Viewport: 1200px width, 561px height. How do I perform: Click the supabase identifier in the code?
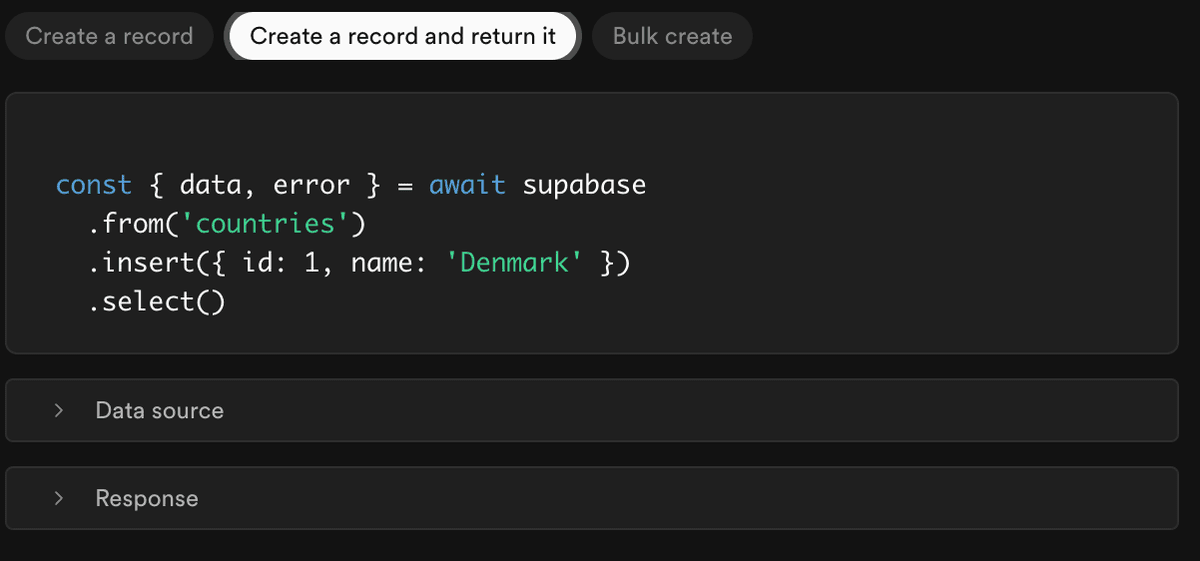pyautogui.click(x=584, y=185)
